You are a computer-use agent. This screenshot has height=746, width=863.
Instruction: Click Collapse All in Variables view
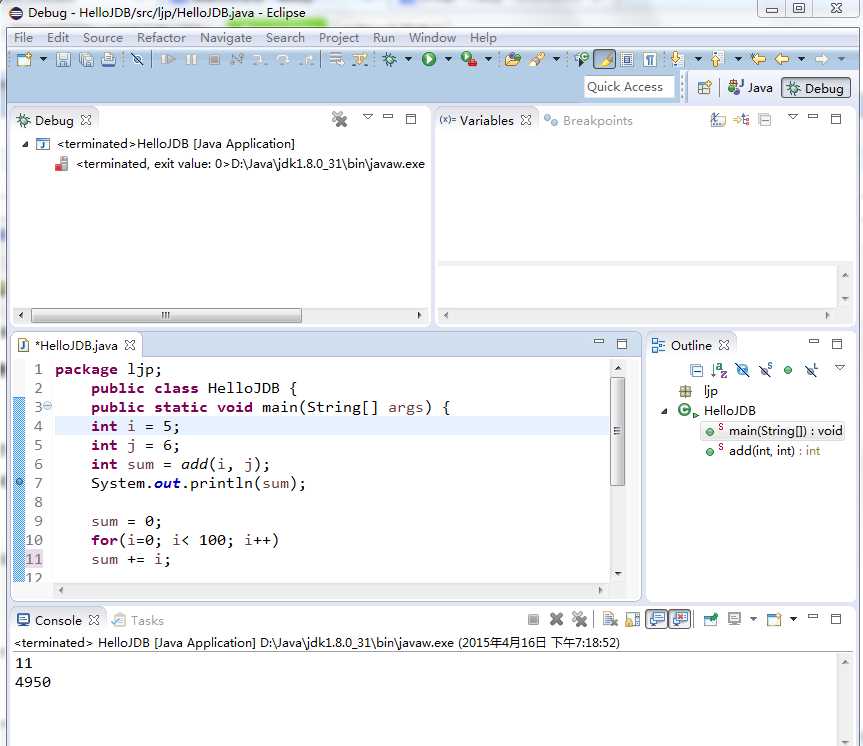764,119
